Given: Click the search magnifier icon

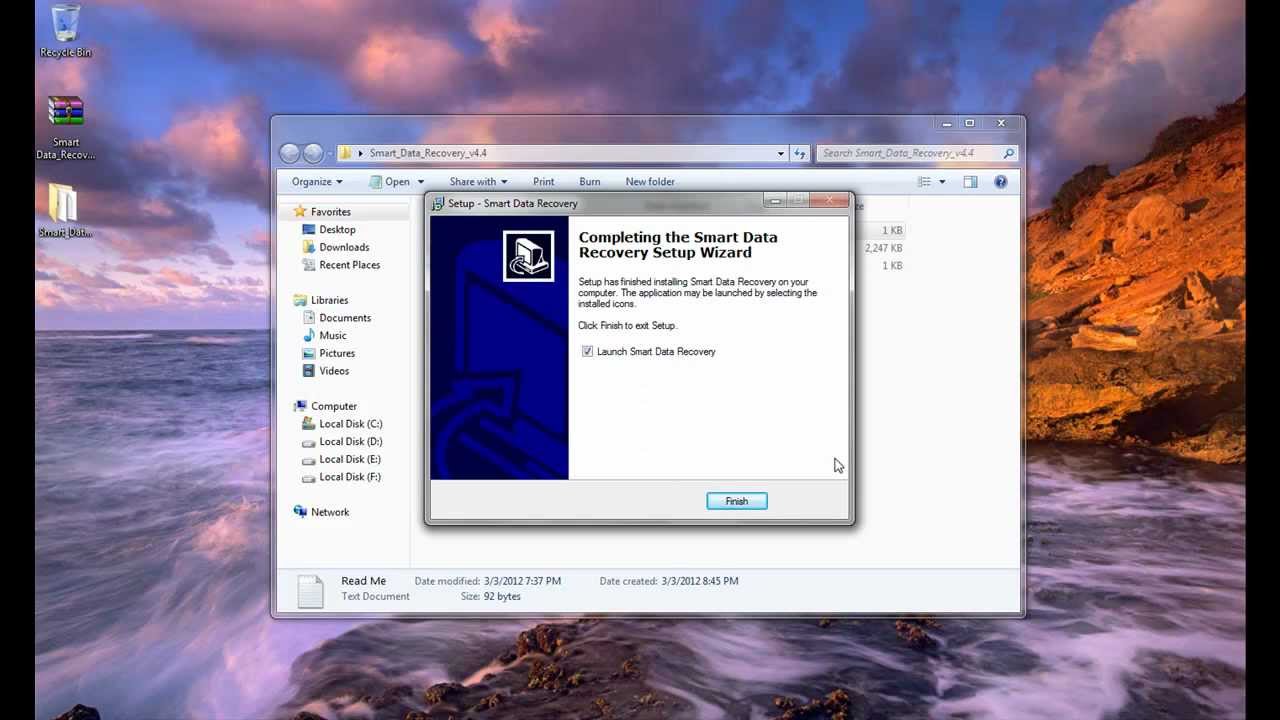Looking at the screenshot, I should pos(1009,153).
